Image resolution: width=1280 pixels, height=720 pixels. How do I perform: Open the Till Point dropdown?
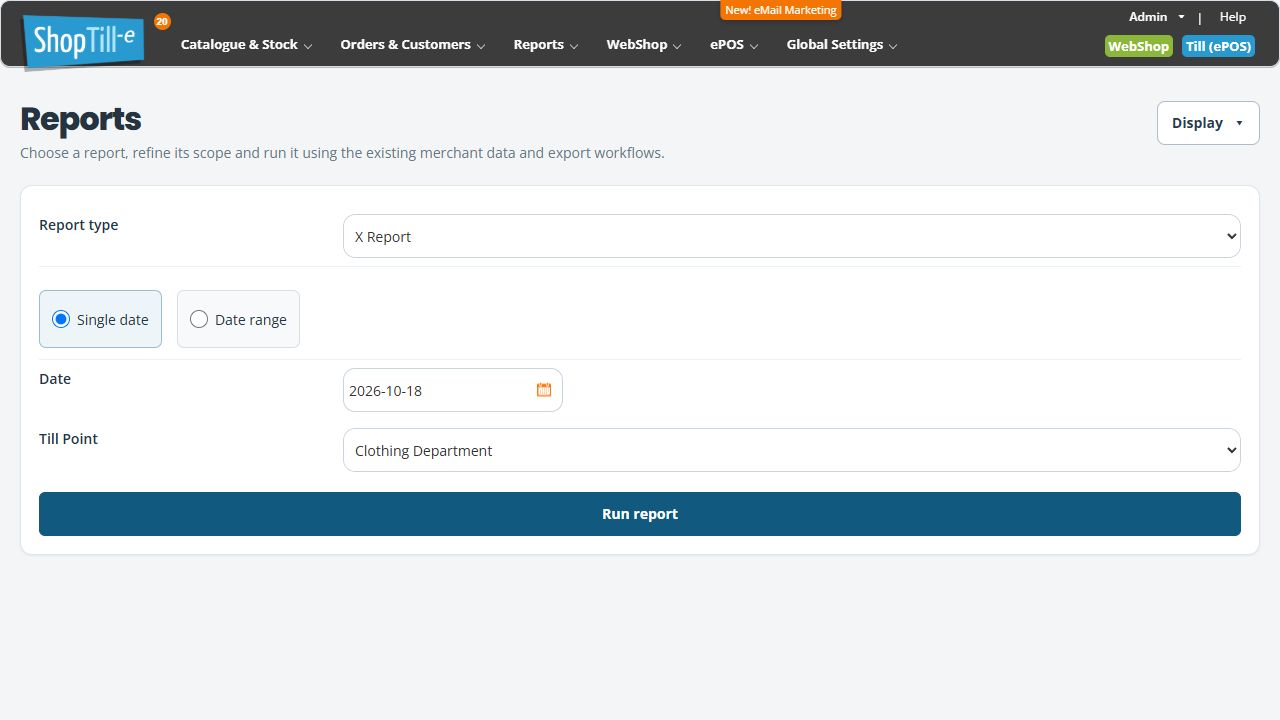[x=791, y=450]
